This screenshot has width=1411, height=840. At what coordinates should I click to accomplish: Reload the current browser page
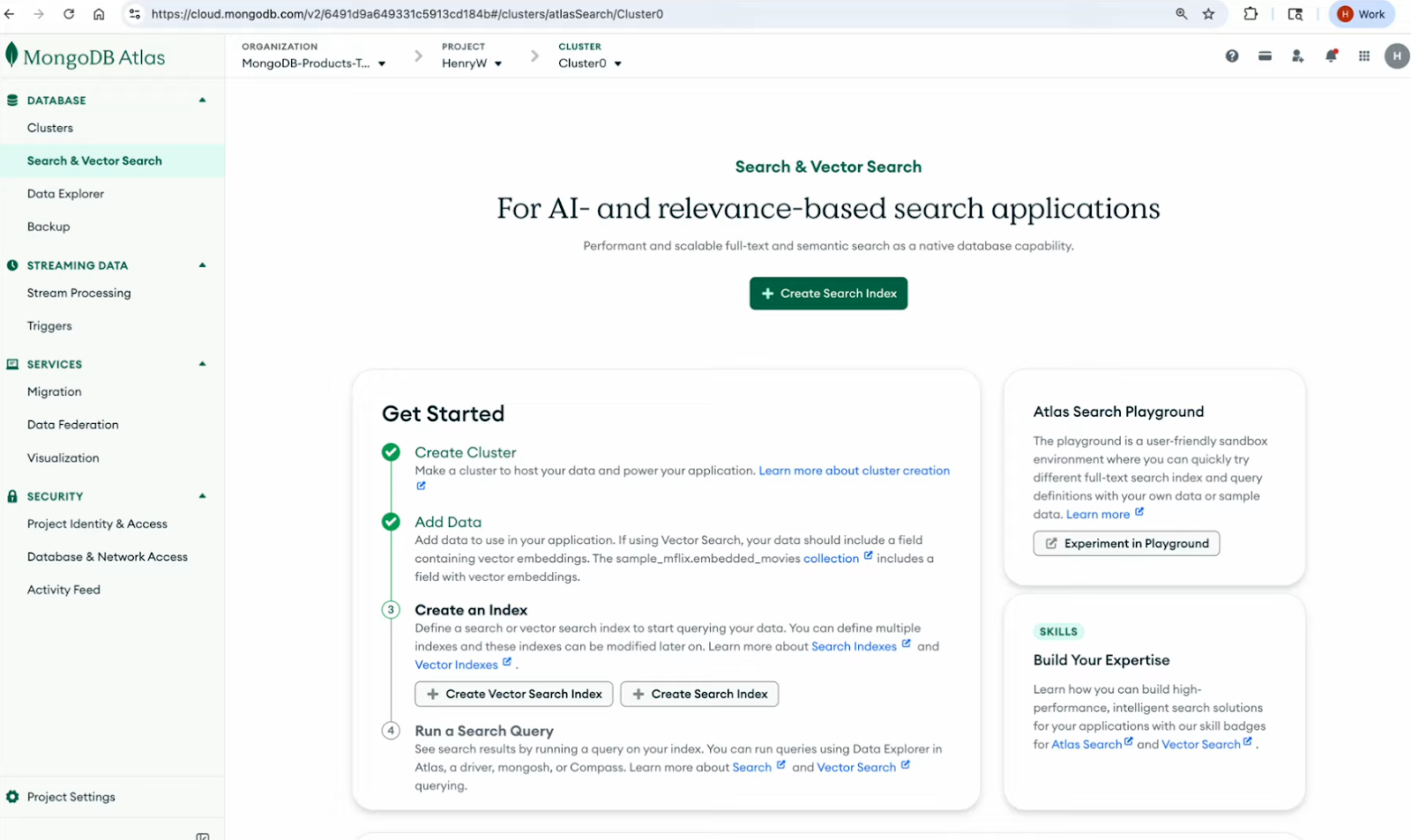pyautogui.click(x=69, y=14)
